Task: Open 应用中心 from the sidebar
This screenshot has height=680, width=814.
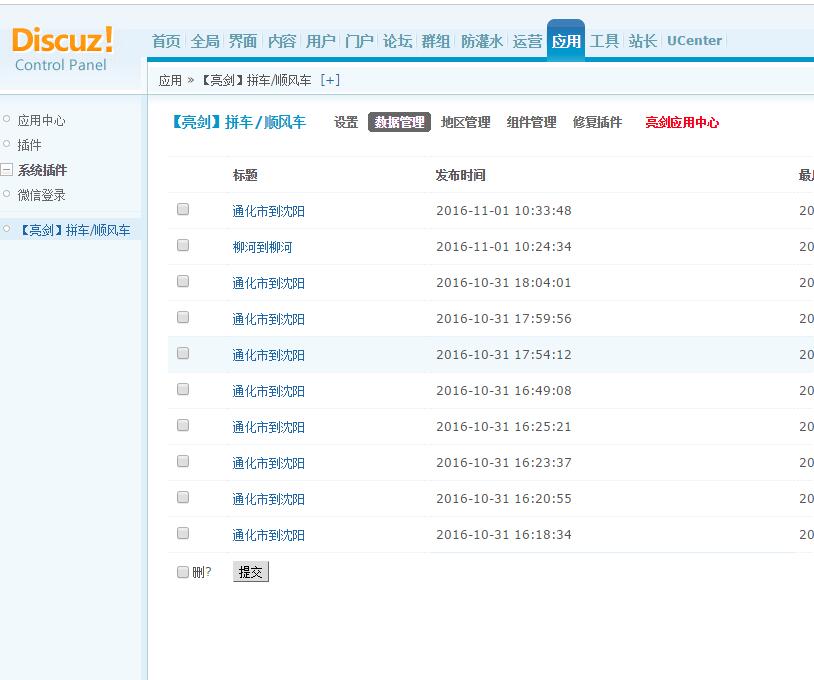Action: tap(44, 118)
